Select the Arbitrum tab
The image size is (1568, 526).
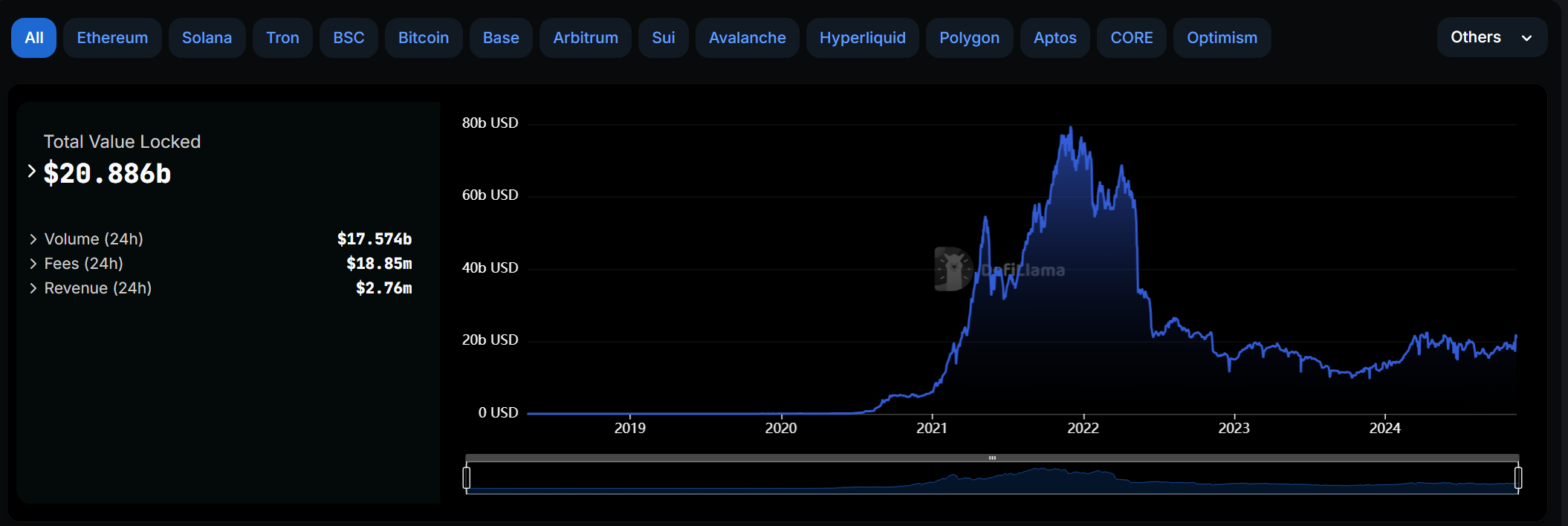pyautogui.click(x=586, y=38)
